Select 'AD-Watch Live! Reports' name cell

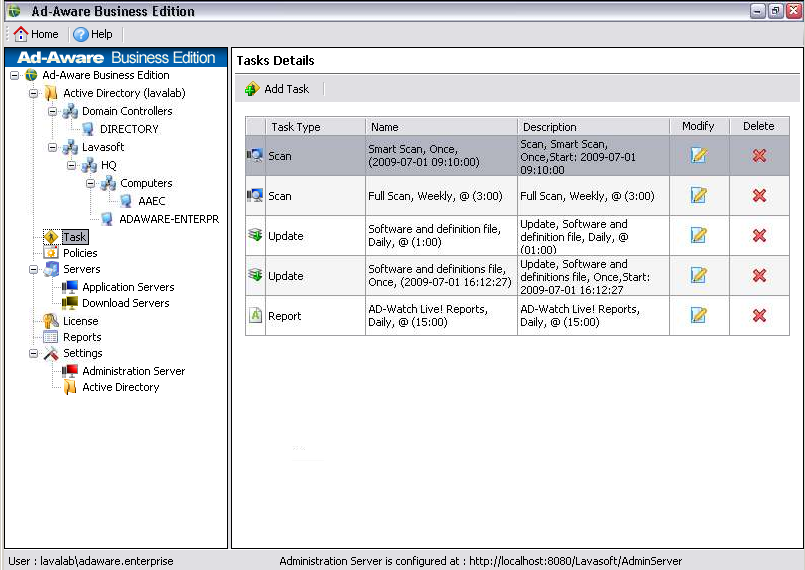(442, 316)
